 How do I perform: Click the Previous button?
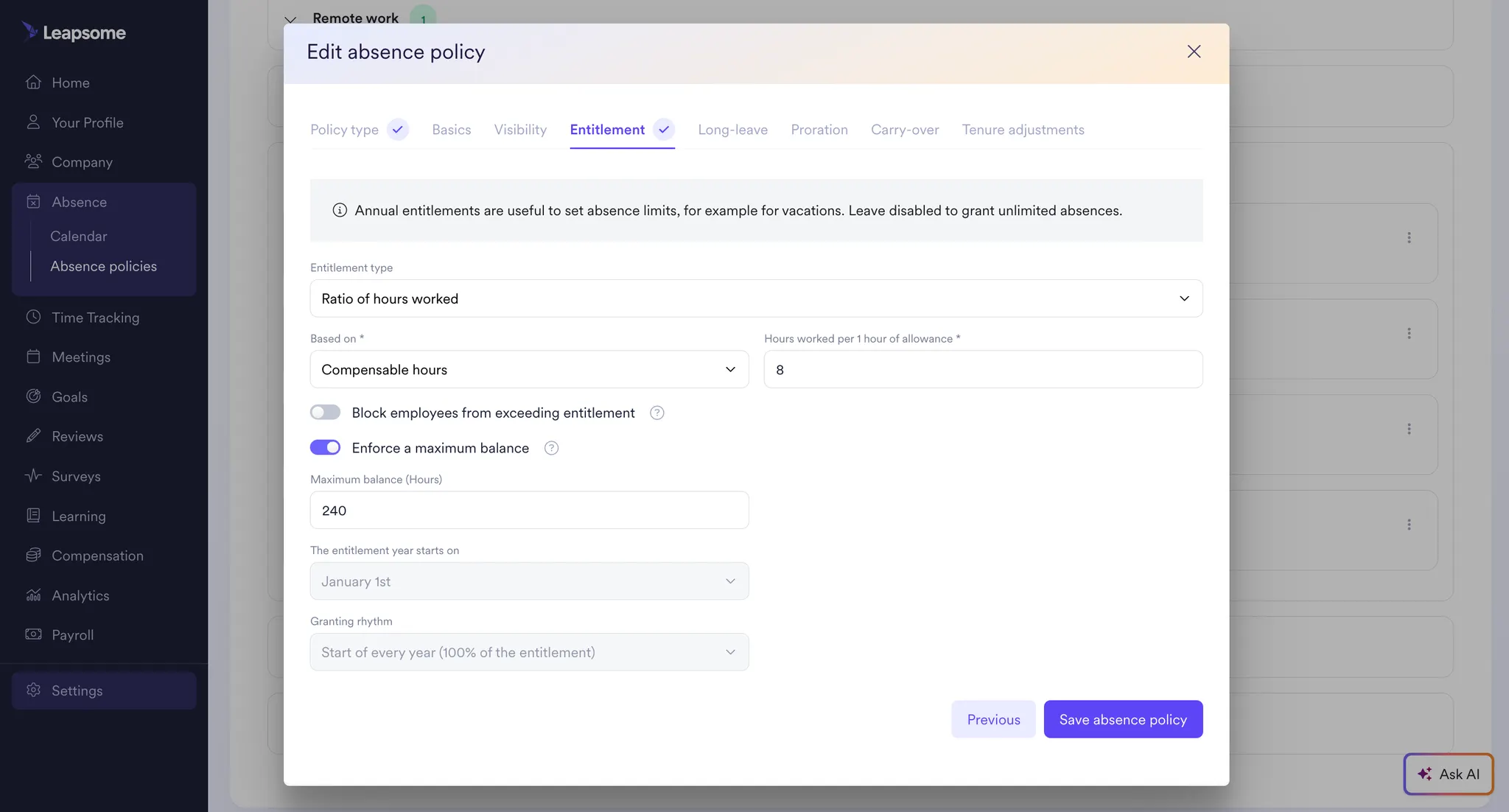coord(993,719)
